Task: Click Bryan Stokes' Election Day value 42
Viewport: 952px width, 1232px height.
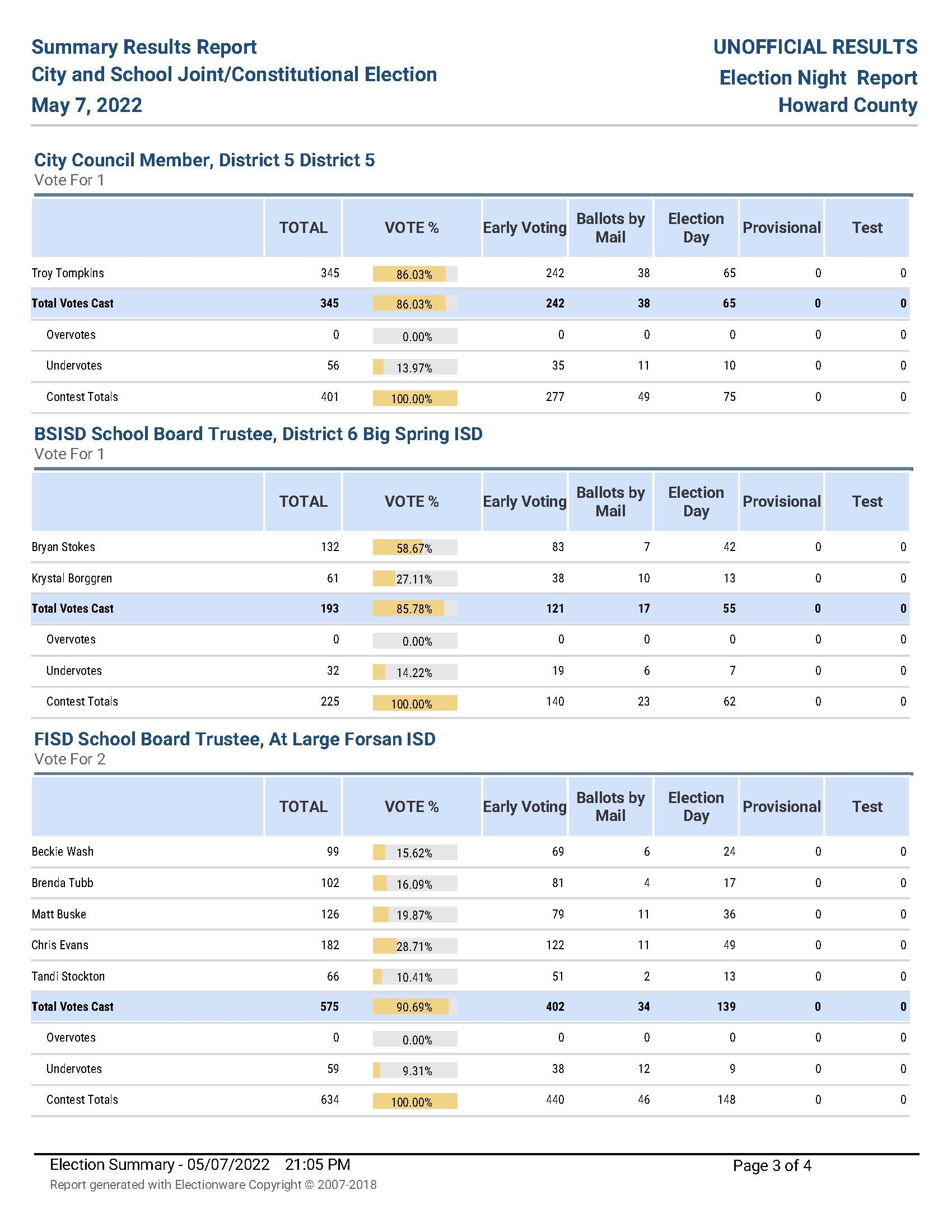Action: pyautogui.click(x=729, y=547)
